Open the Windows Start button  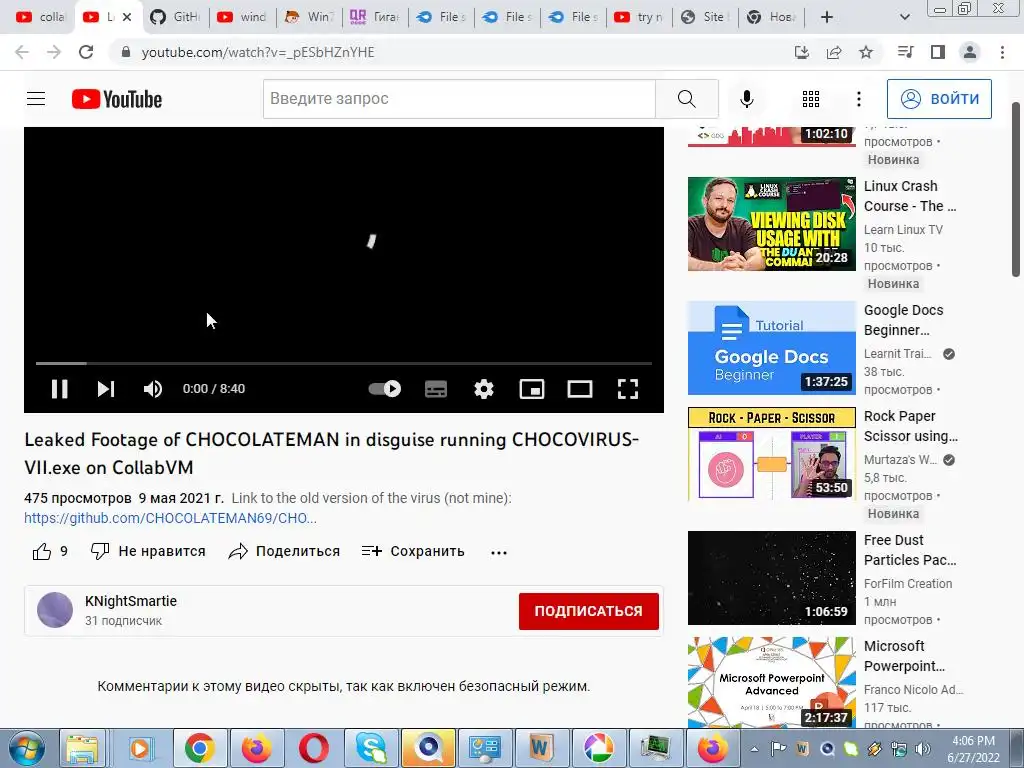(x=27, y=748)
